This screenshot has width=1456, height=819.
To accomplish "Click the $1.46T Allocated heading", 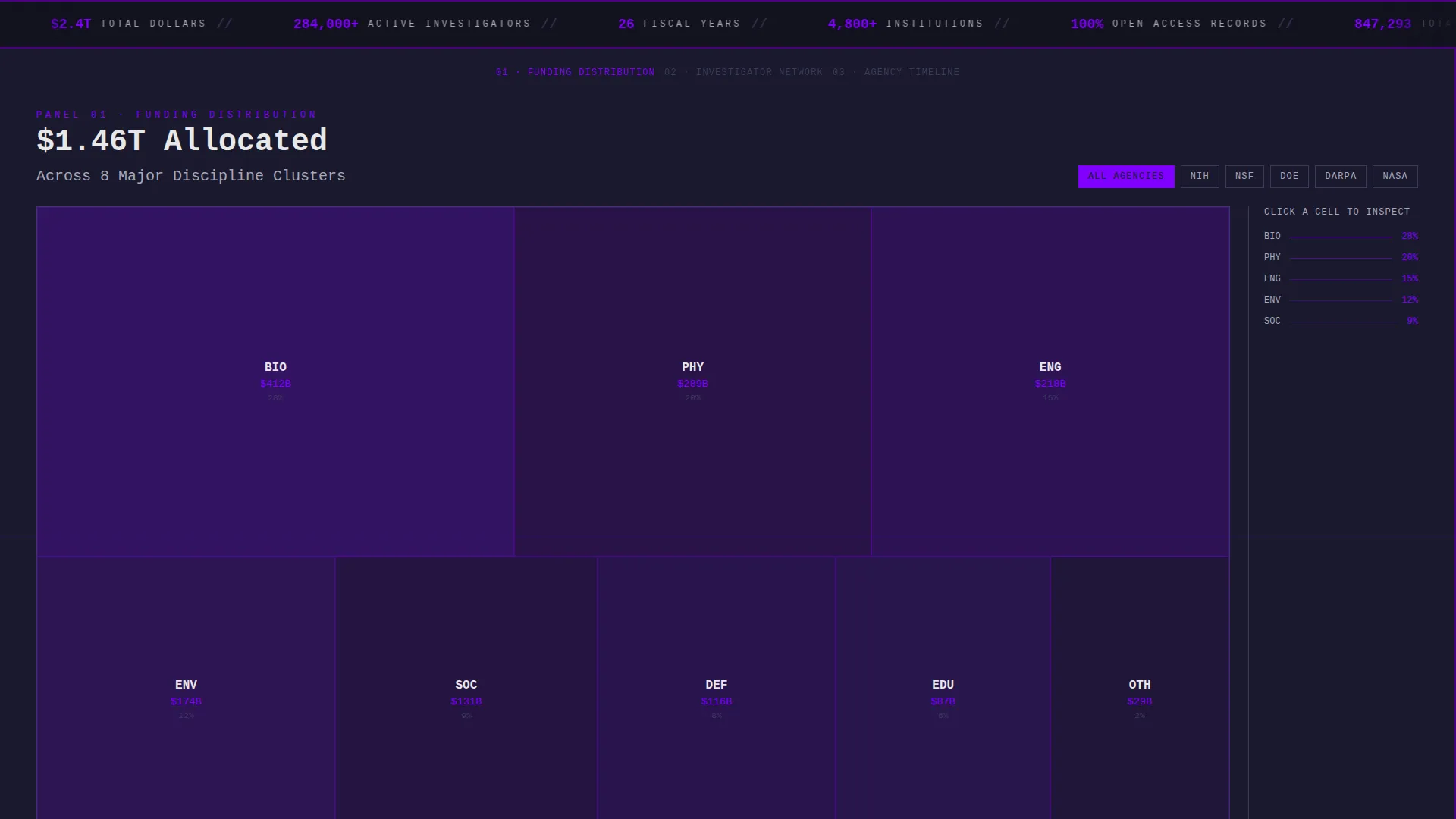I will (182, 140).
